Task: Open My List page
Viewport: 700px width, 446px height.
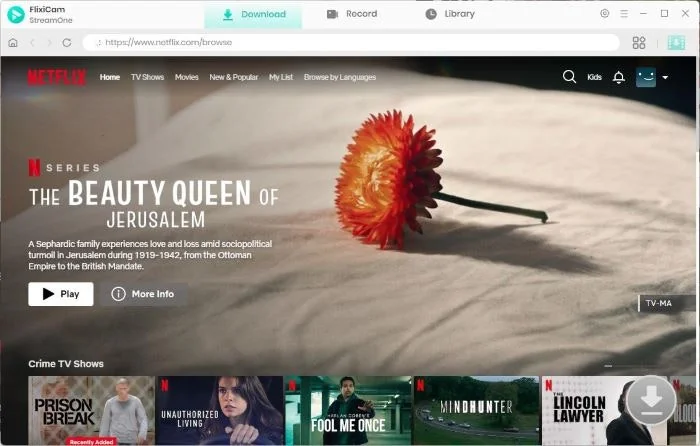Action: pos(281,77)
